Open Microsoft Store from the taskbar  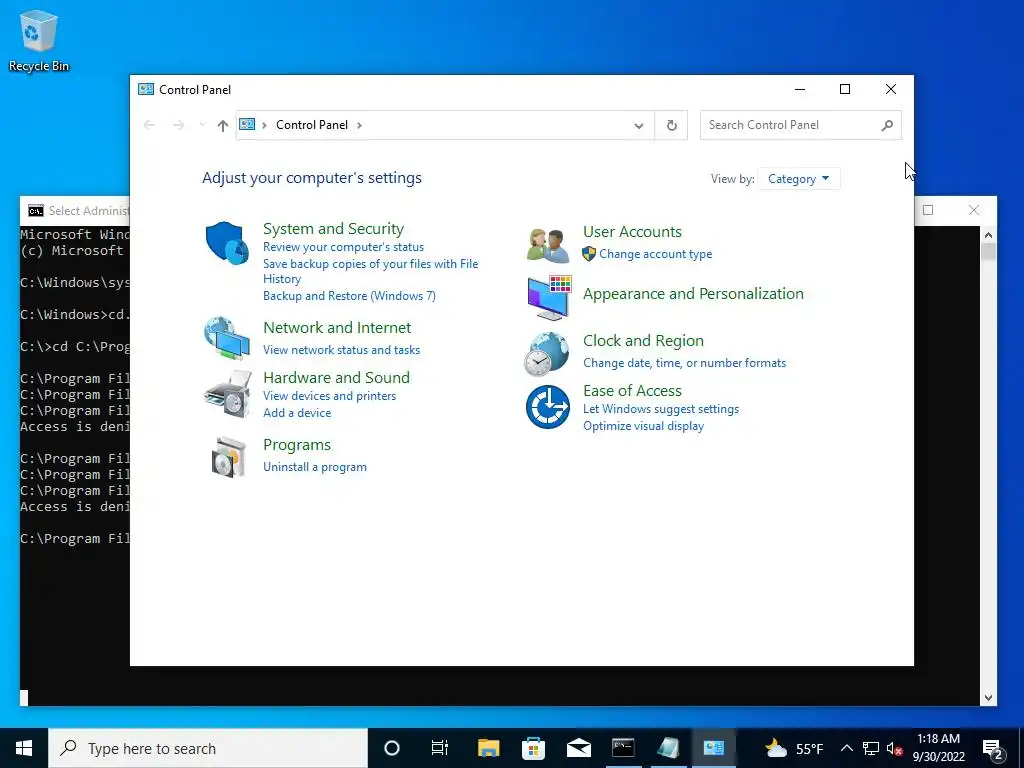pyautogui.click(x=534, y=748)
